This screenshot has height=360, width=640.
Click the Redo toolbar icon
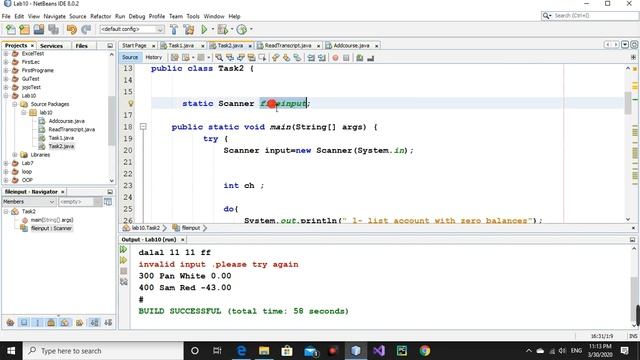[x=86, y=29]
